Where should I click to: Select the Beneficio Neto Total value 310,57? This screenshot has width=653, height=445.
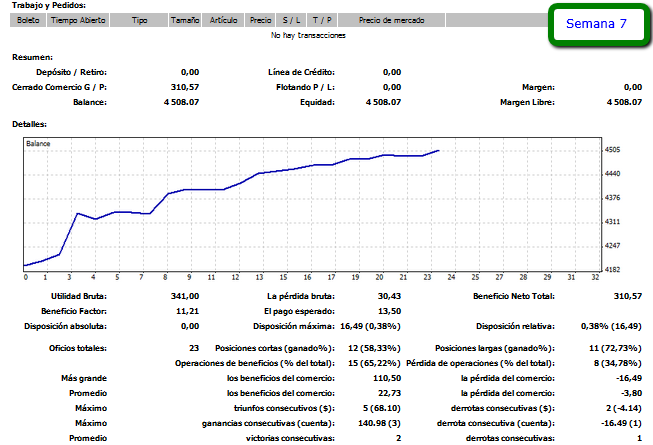(x=625, y=296)
